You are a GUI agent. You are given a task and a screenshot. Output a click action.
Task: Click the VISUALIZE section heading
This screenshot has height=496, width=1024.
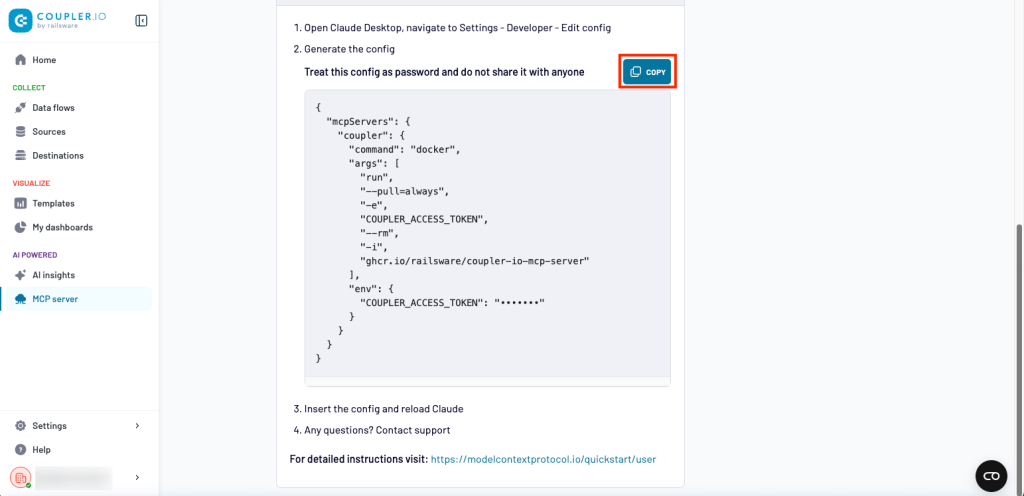coord(31,183)
